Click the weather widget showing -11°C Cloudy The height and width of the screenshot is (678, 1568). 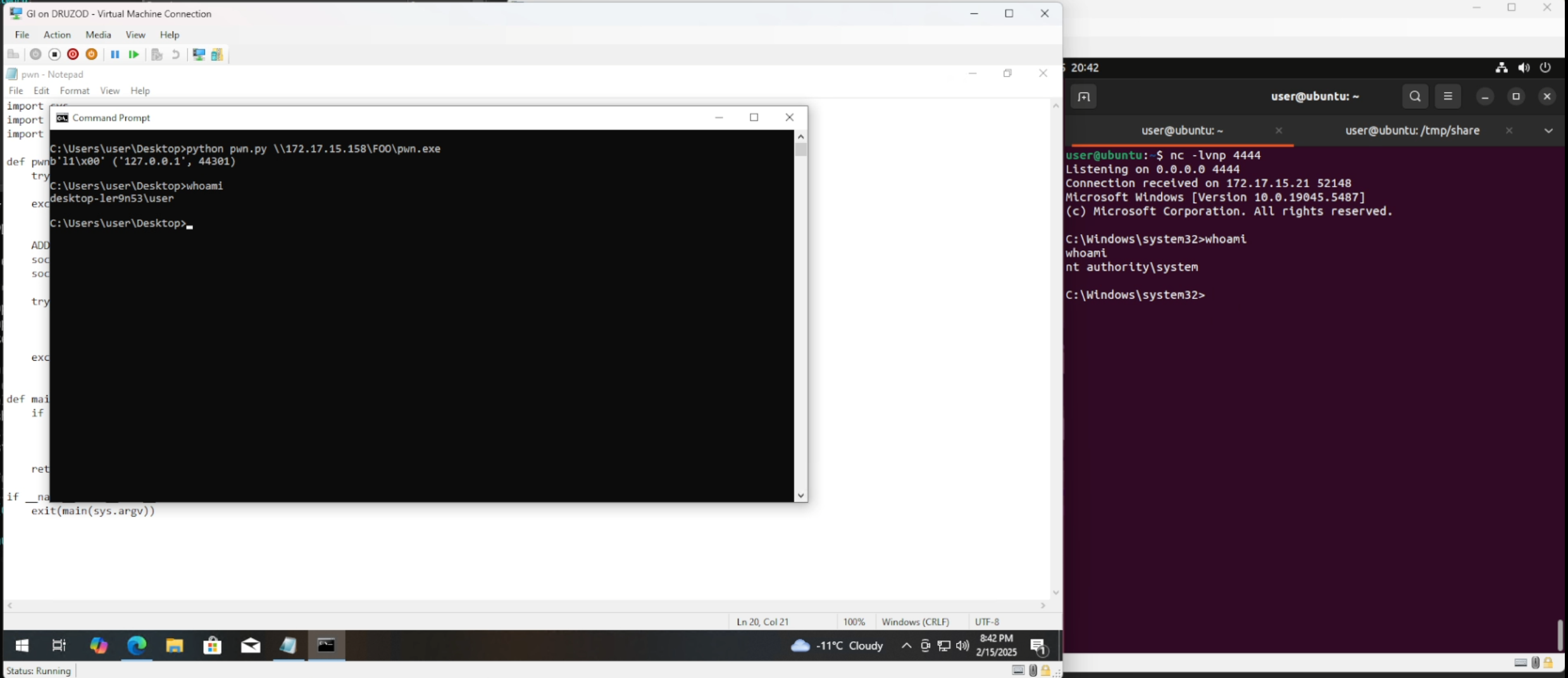tap(836, 646)
